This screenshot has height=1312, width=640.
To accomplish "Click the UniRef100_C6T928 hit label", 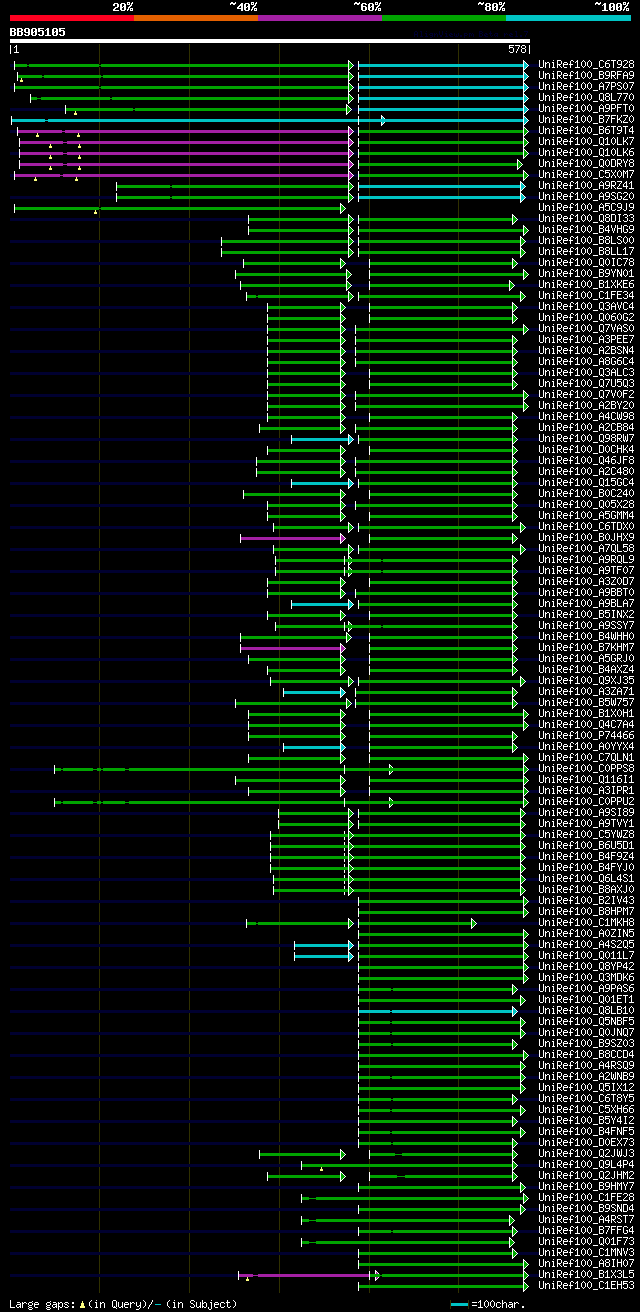I will point(586,64).
